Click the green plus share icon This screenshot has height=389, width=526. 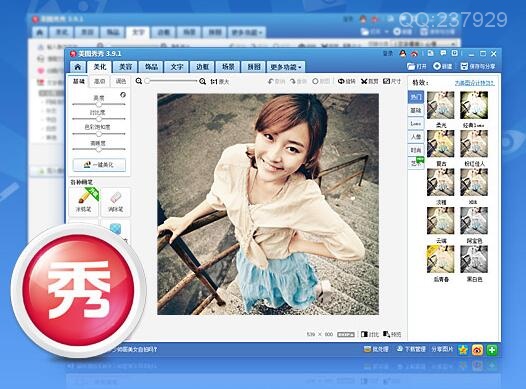(492, 350)
